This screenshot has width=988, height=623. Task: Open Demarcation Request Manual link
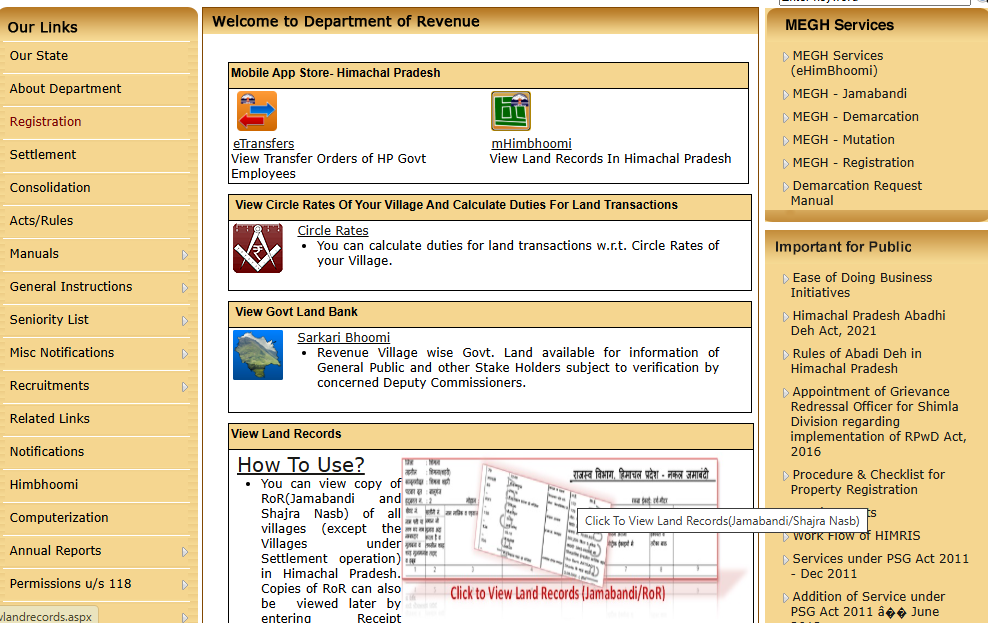[856, 193]
